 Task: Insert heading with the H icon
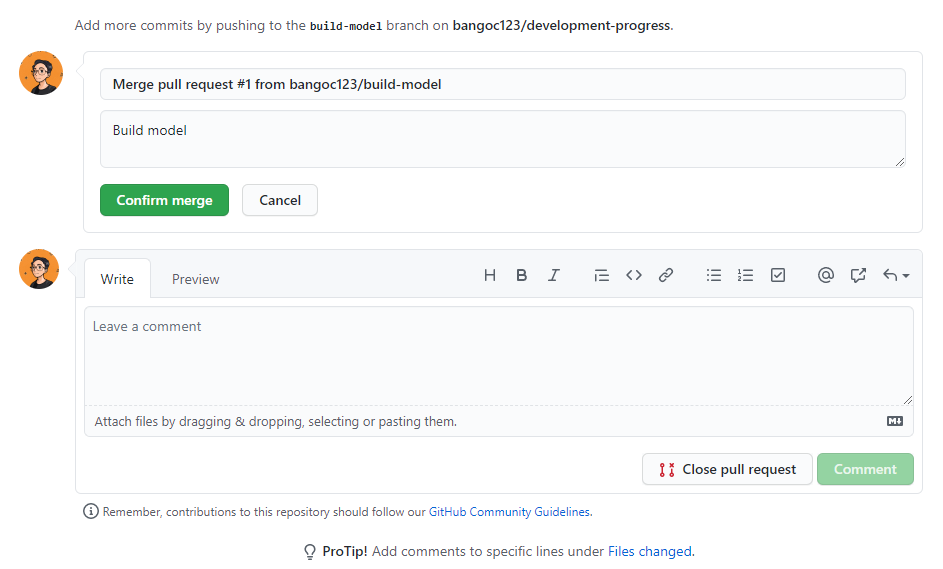(x=490, y=275)
